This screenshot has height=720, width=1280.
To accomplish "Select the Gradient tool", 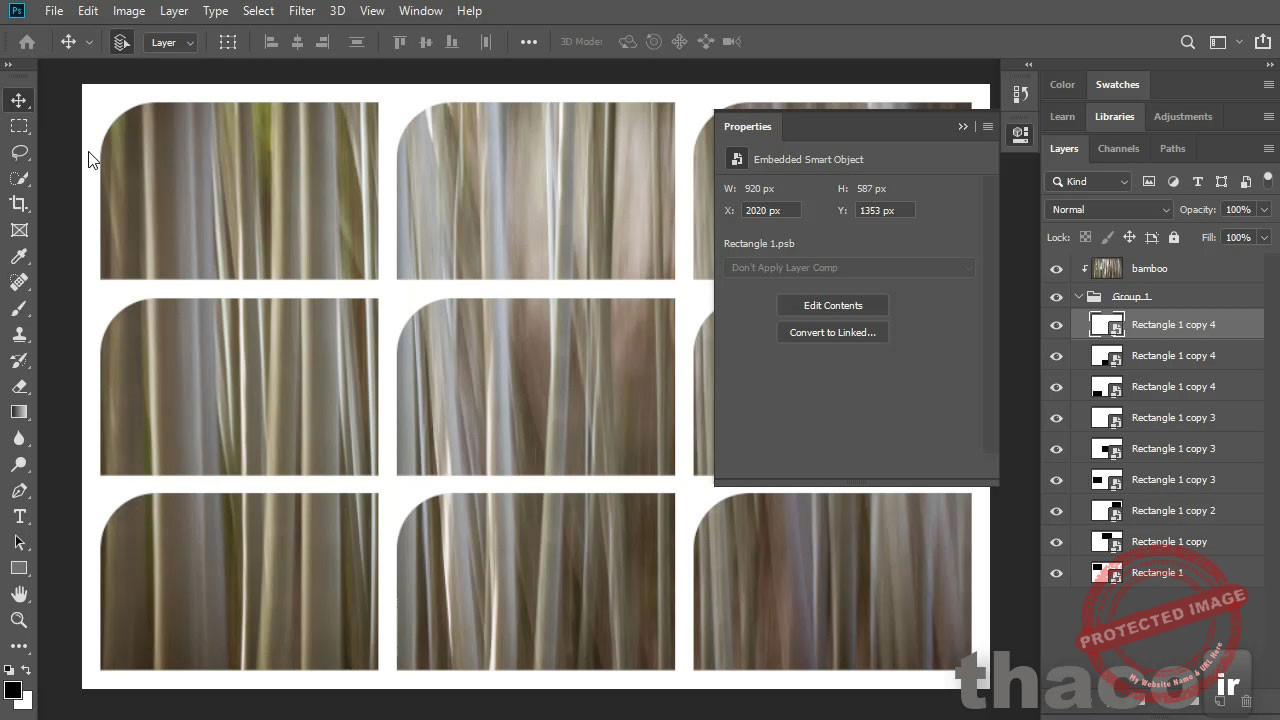I will [18, 413].
